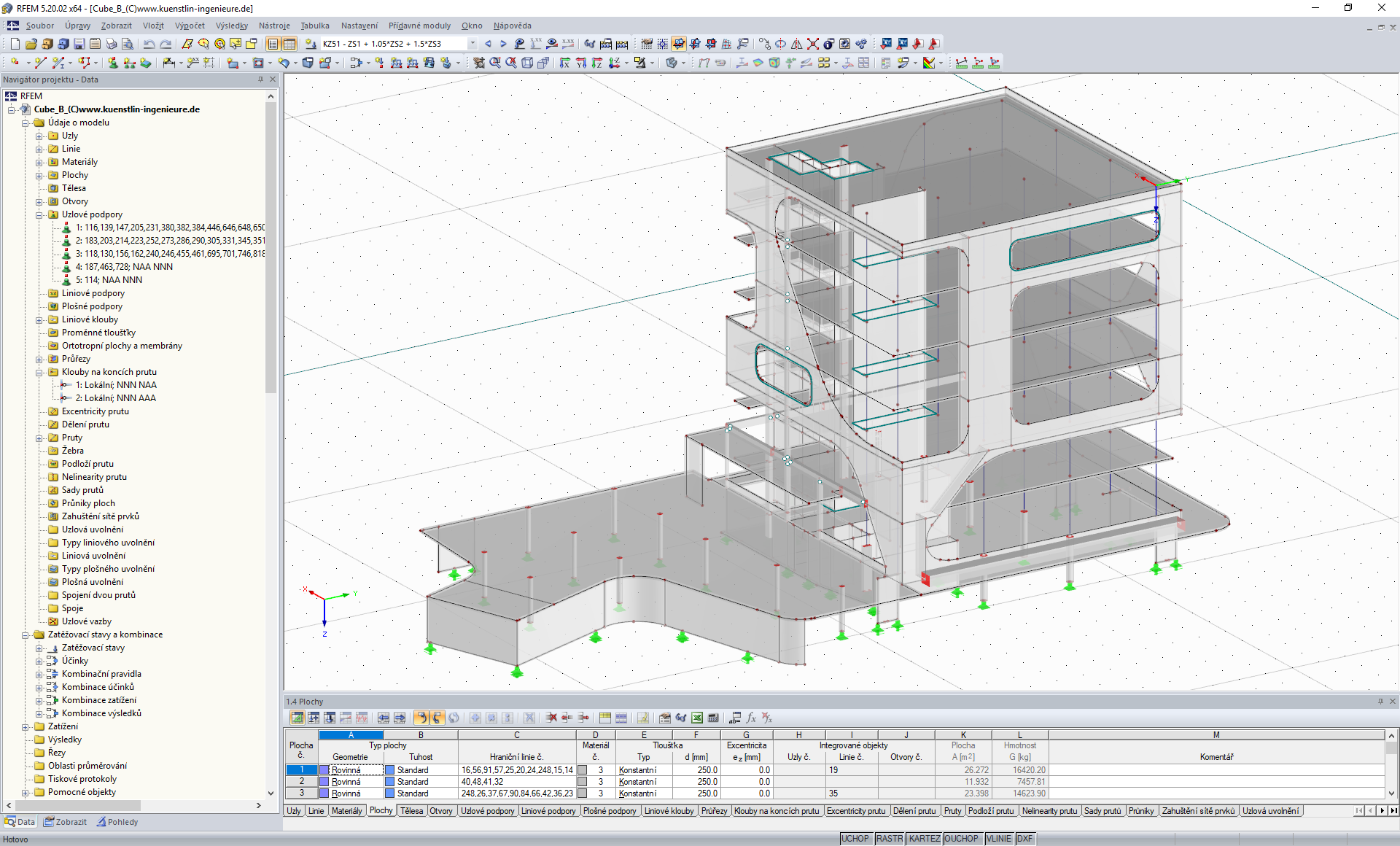Open the print preview icon
Viewport: 1400px width, 846px height.
click(127, 44)
